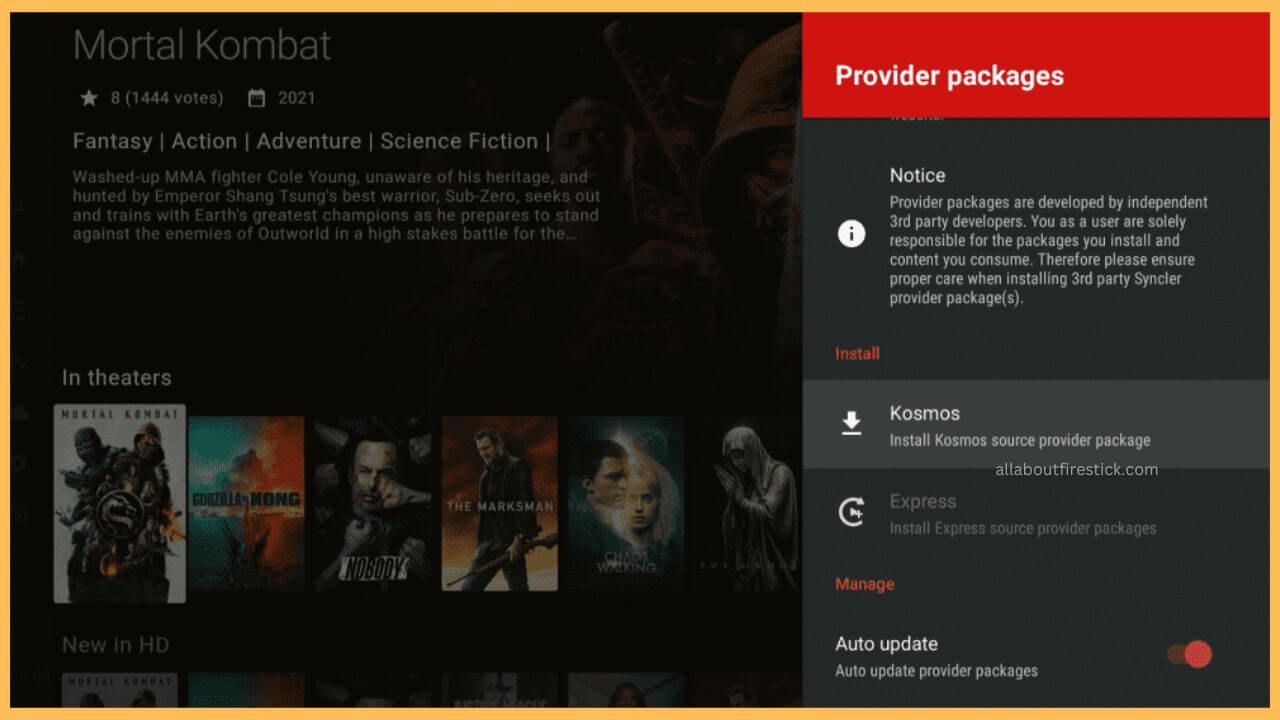
Task: Click the Kosmos download arrow icon
Action: click(851, 424)
